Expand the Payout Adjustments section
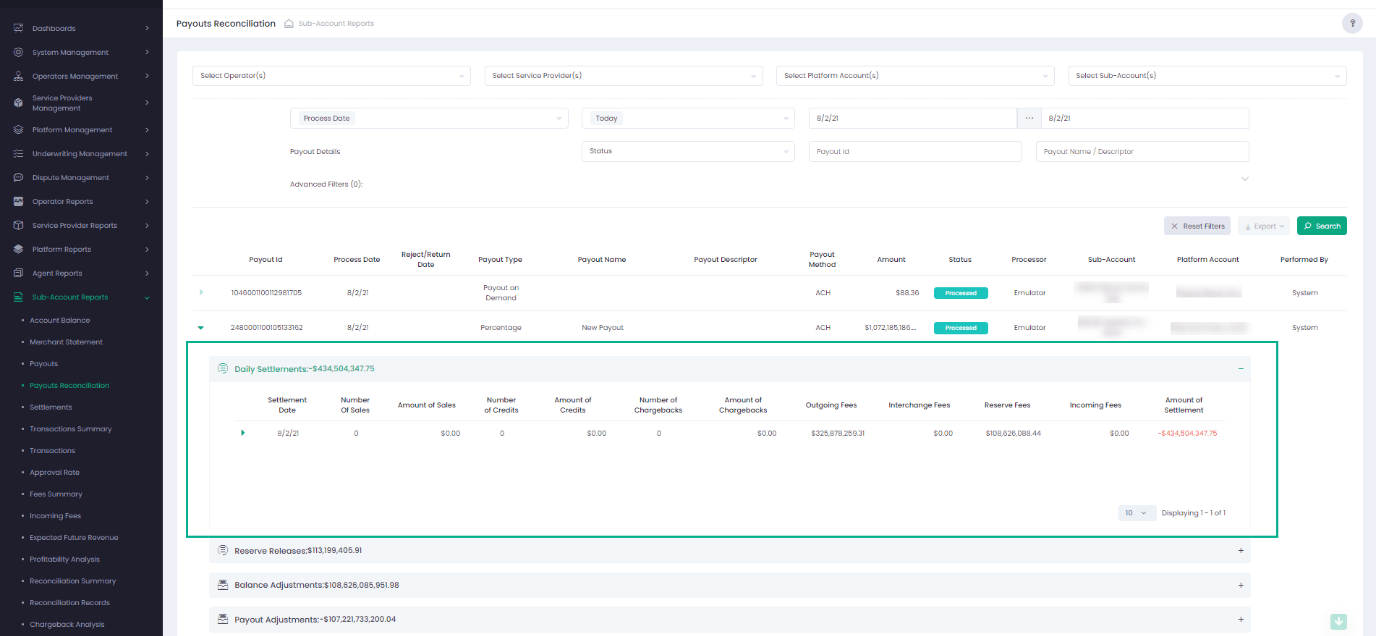The image size is (1376, 636). [x=1241, y=619]
